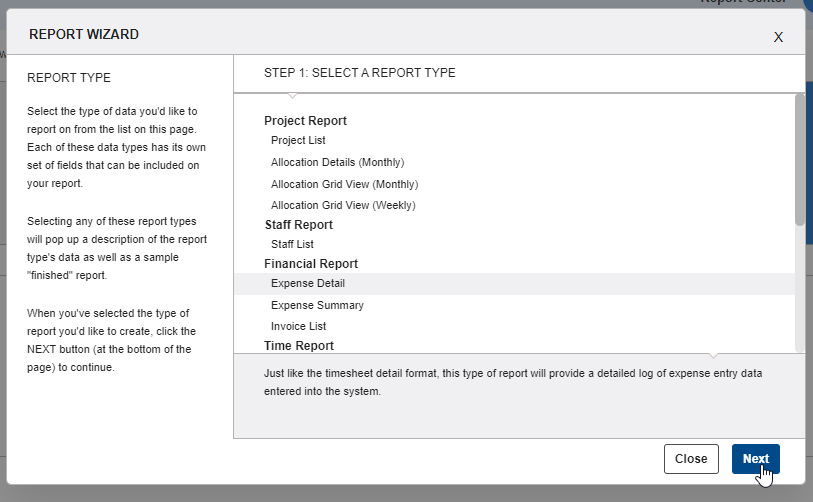Pick the Staff List report
This screenshot has height=502, width=813.
[x=292, y=244]
